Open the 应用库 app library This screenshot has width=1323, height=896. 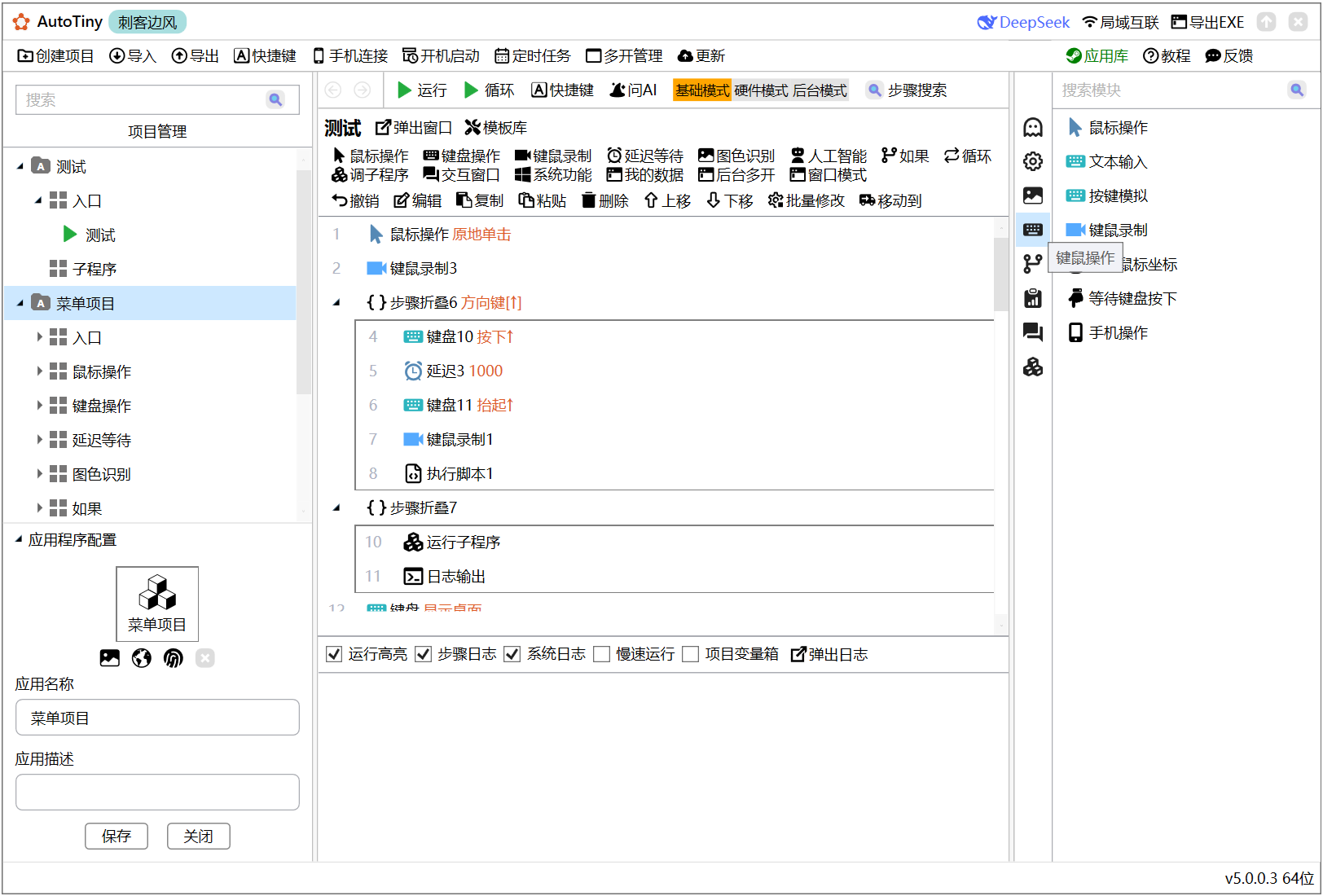click(x=1097, y=55)
